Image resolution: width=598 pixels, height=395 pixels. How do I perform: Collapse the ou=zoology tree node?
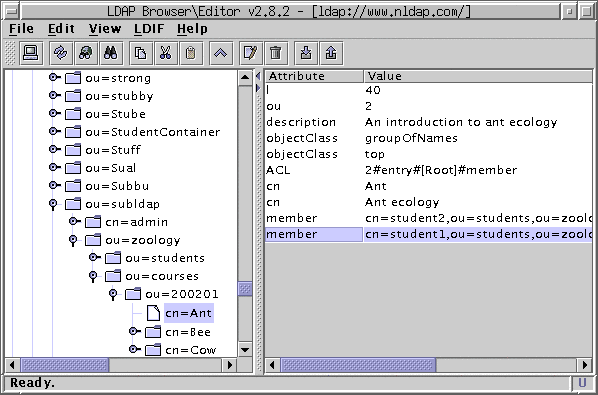pos(73,241)
